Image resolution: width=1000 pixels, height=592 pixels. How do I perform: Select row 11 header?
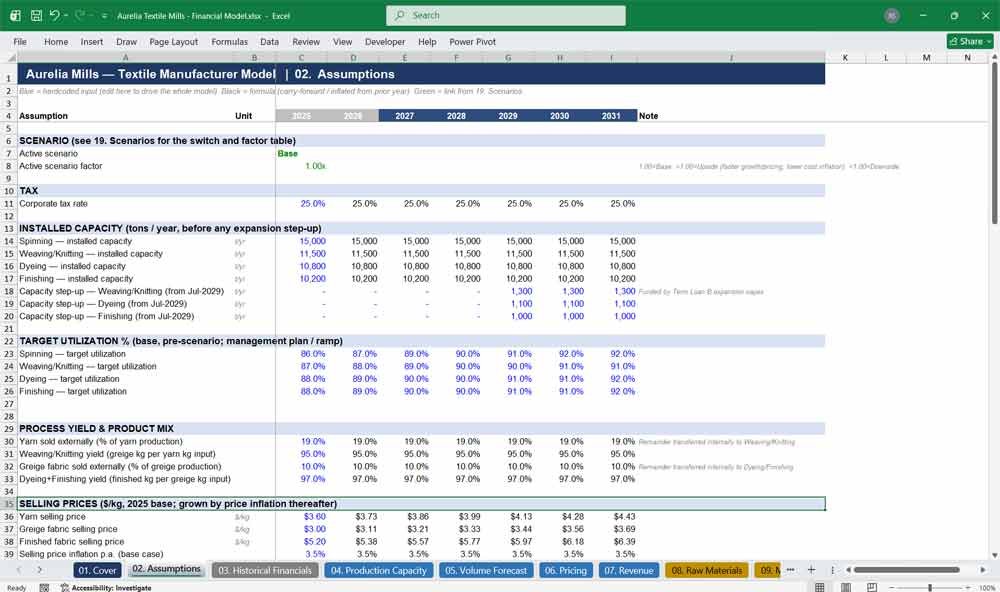pyautogui.click(x=8, y=204)
